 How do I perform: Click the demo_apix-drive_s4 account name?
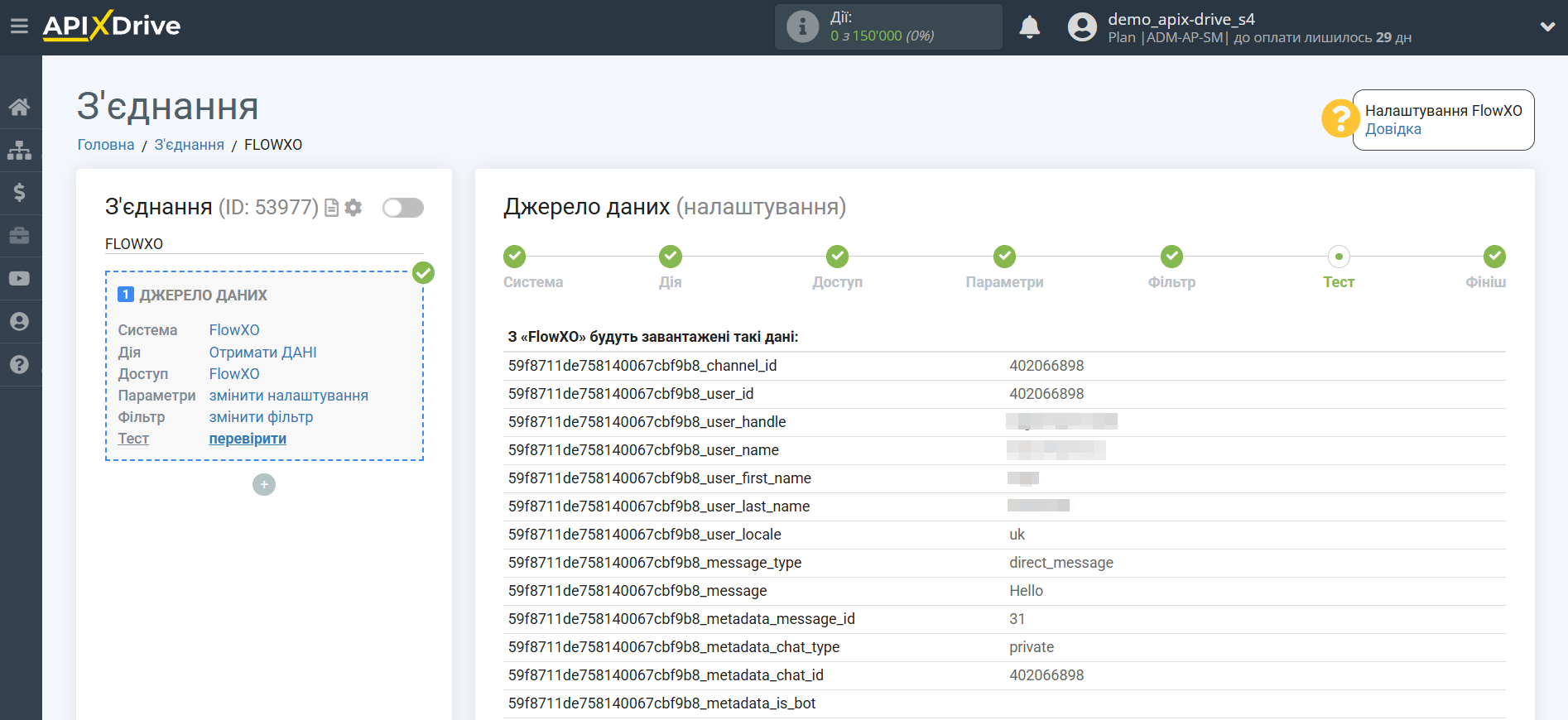click(x=1181, y=19)
